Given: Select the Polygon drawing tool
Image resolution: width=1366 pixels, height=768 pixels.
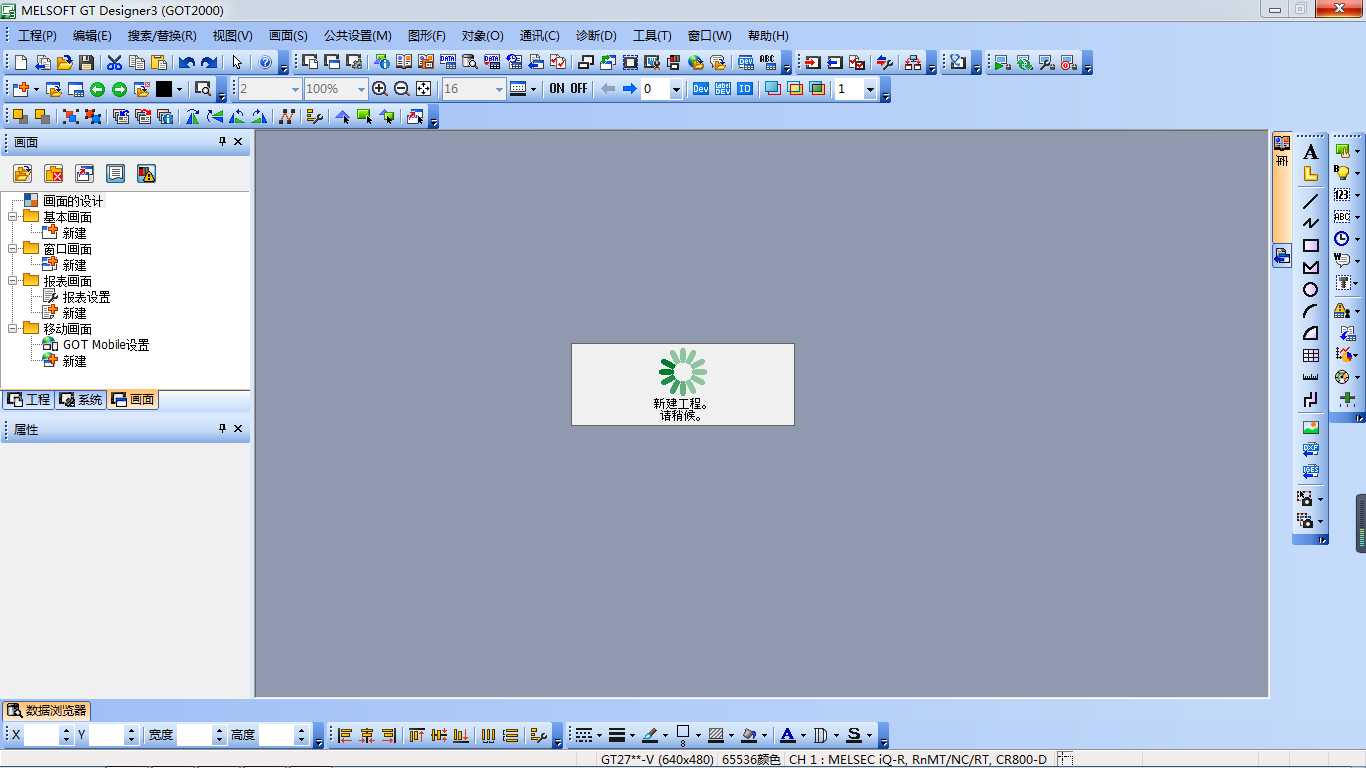Looking at the screenshot, I should pos(1311,267).
